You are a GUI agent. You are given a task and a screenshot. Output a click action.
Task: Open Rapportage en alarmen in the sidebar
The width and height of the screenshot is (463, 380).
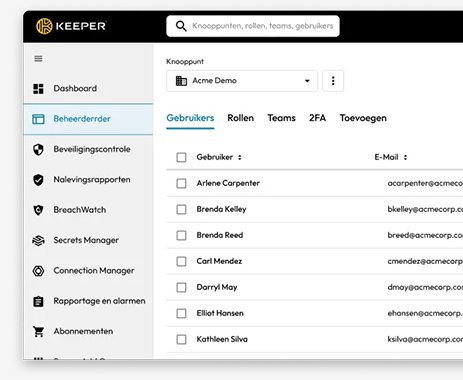click(x=88, y=301)
